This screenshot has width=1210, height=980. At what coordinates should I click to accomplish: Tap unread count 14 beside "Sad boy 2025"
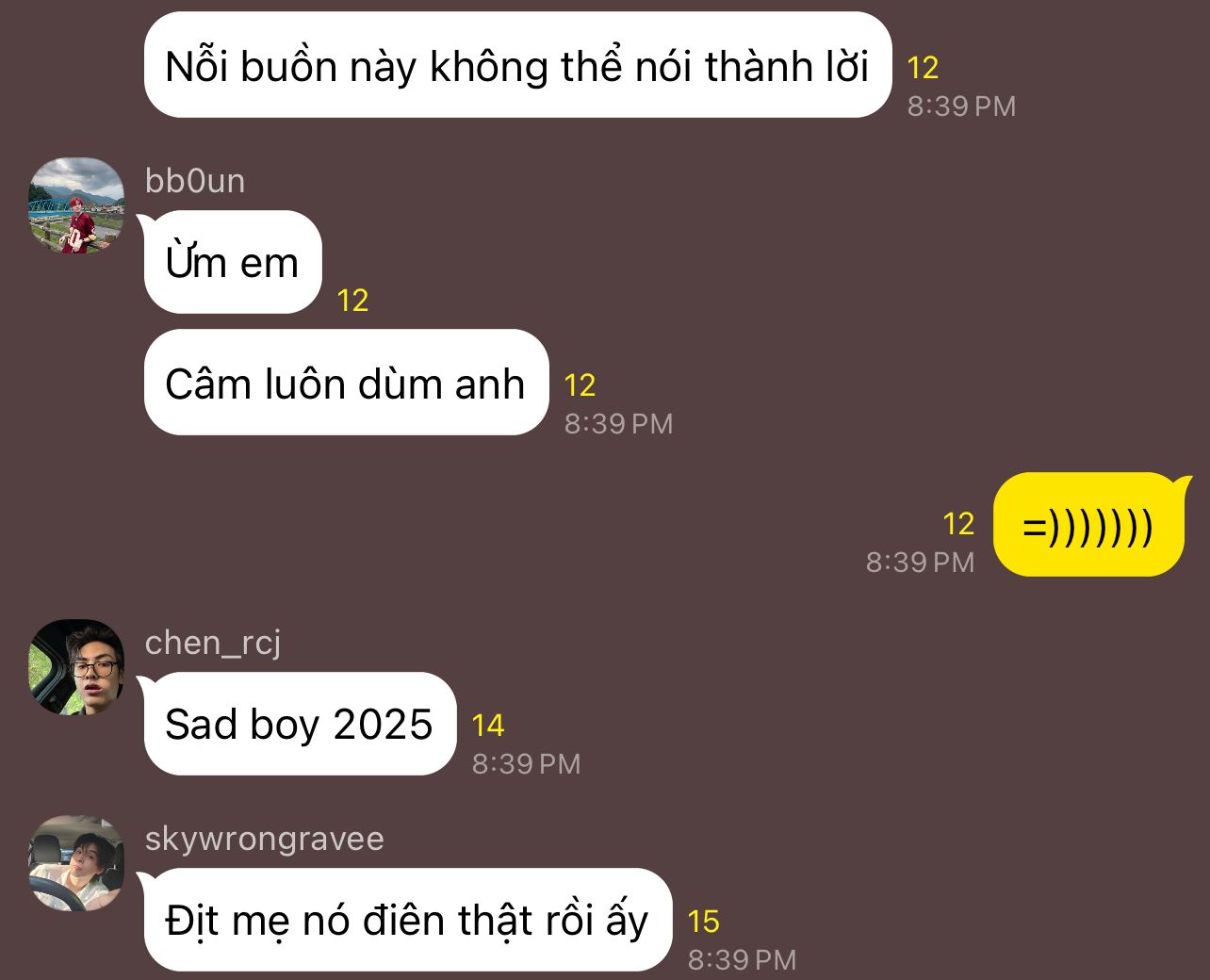[488, 726]
